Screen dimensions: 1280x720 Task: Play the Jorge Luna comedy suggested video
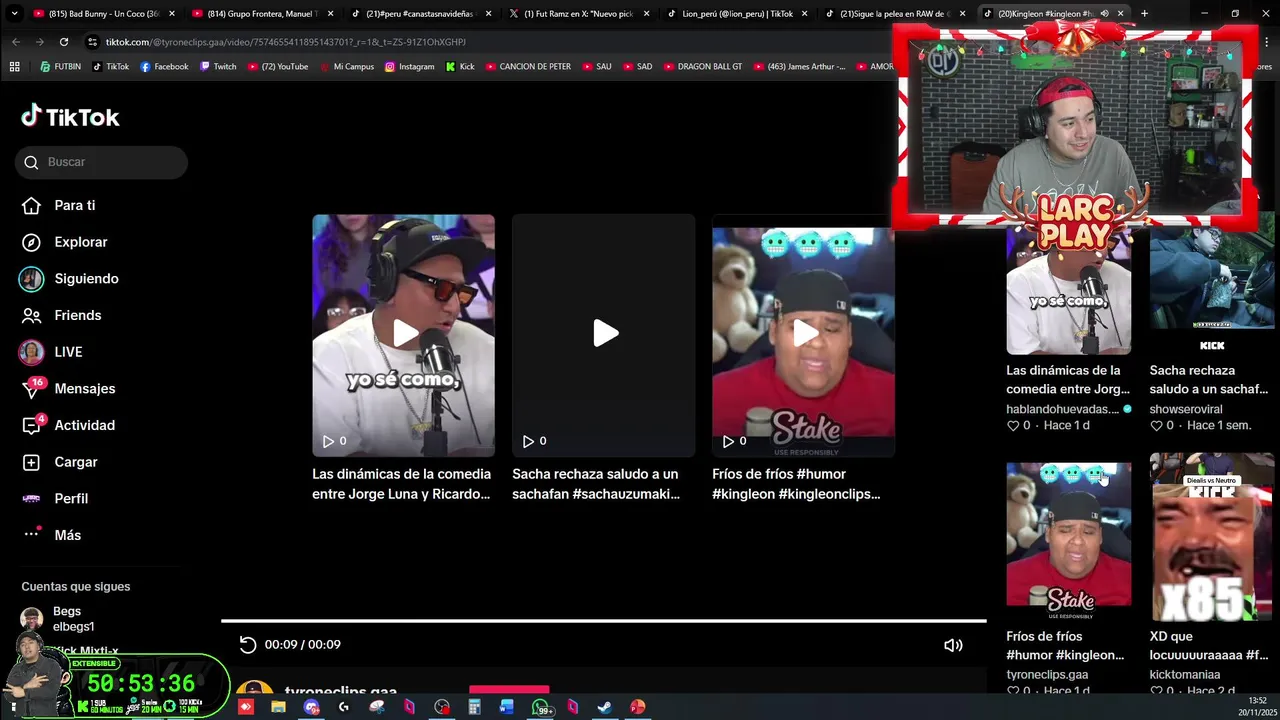click(403, 335)
